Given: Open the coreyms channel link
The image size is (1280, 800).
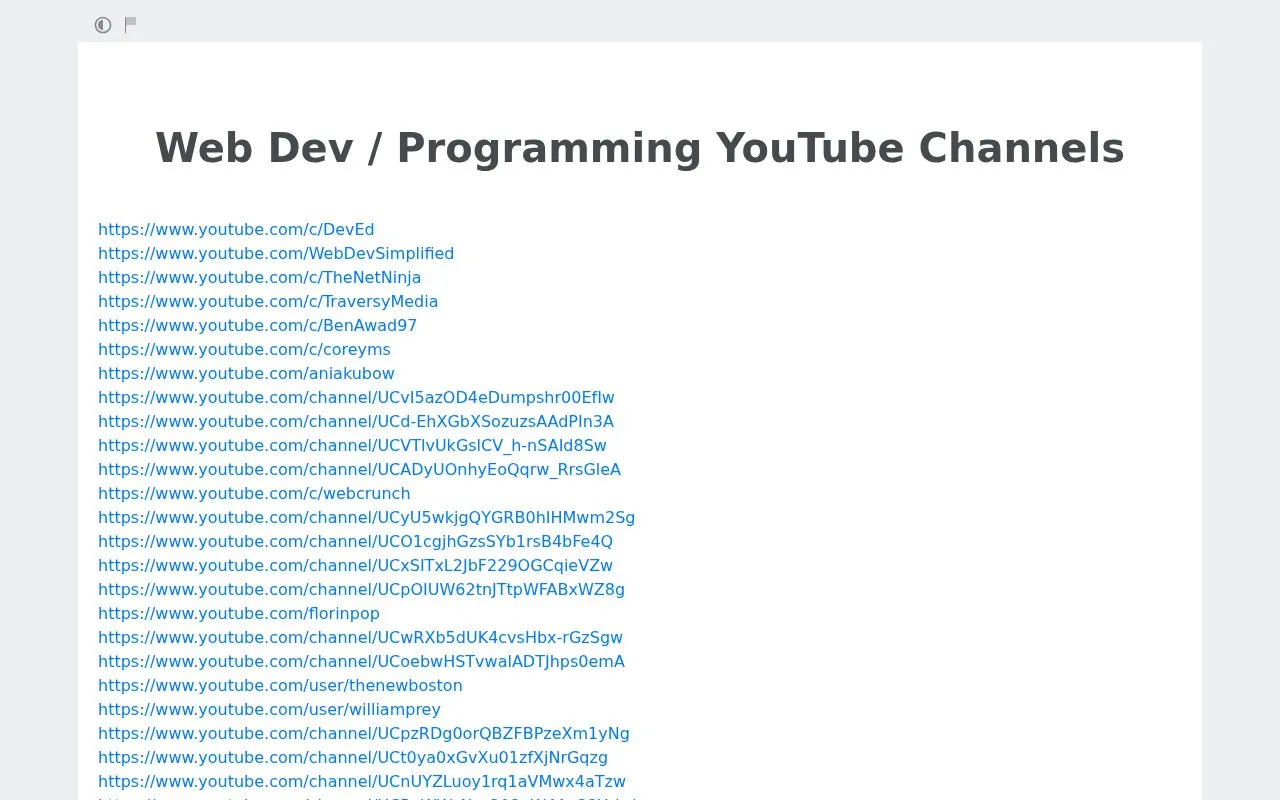Looking at the screenshot, I should click(x=244, y=349).
